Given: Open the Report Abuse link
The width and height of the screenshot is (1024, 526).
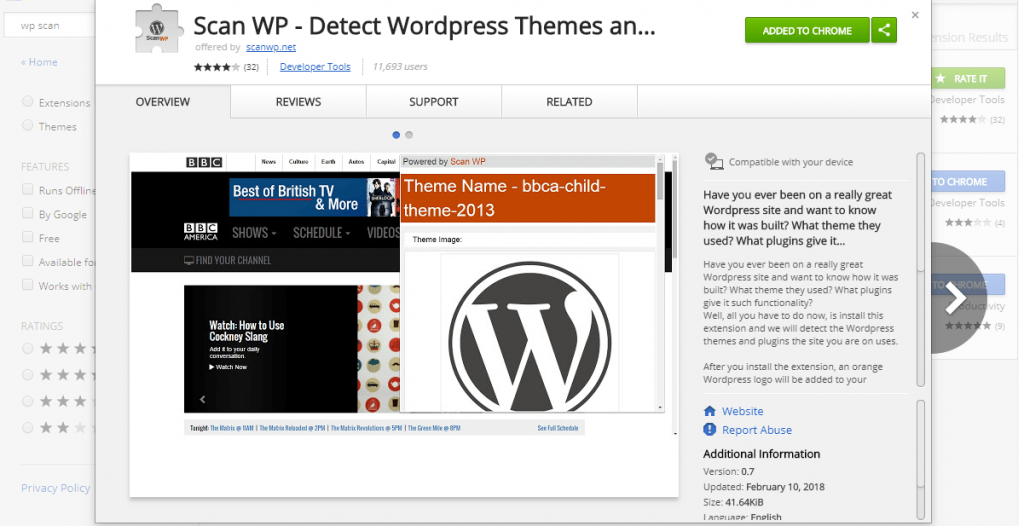Looking at the screenshot, I should tap(757, 430).
